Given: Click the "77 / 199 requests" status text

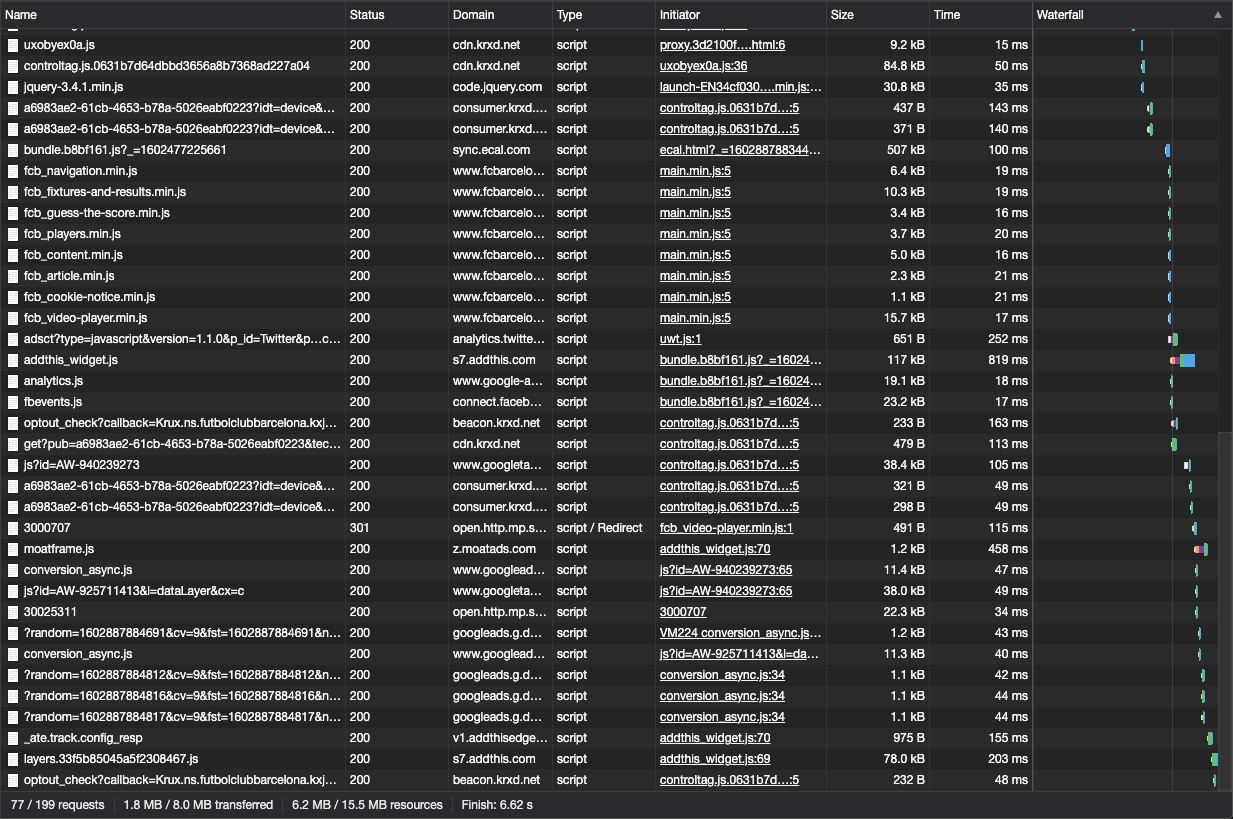Looking at the screenshot, I should 57,805.
